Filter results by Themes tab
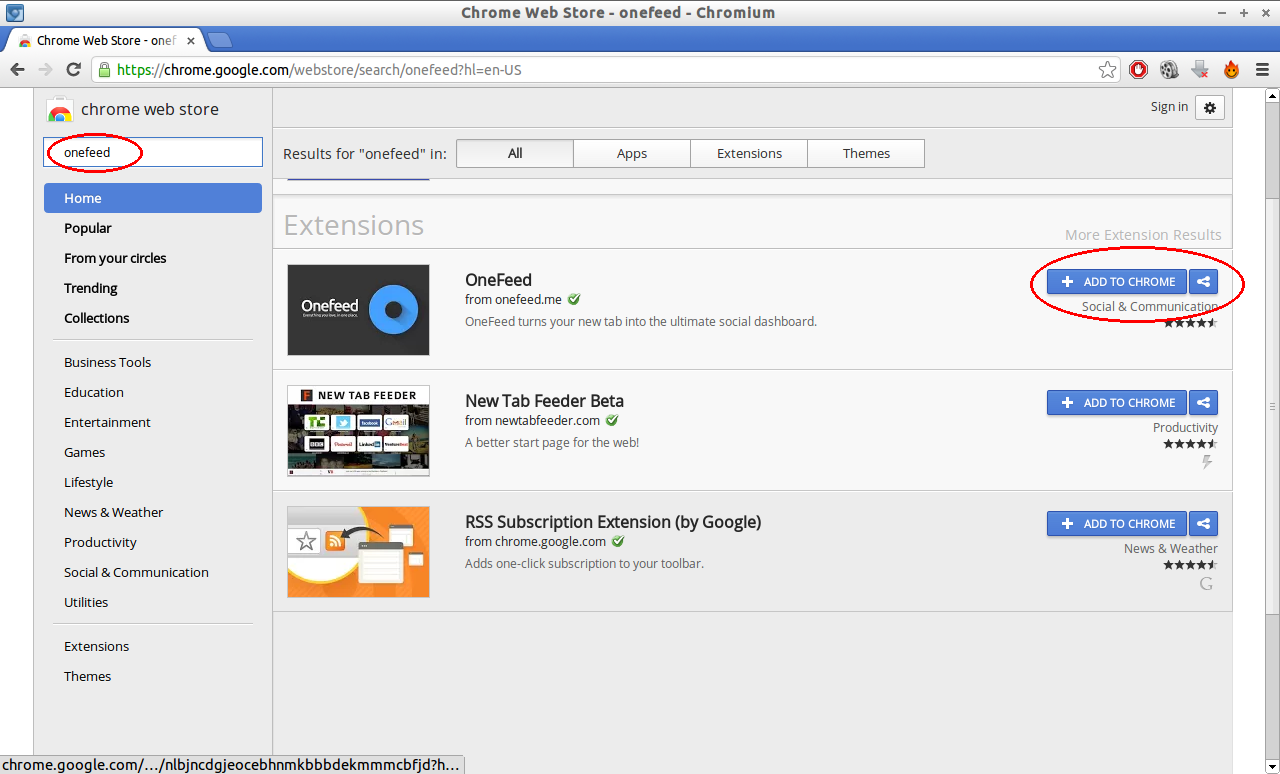The width and height of the screenshot is (1280, 774). pos(866,153)
